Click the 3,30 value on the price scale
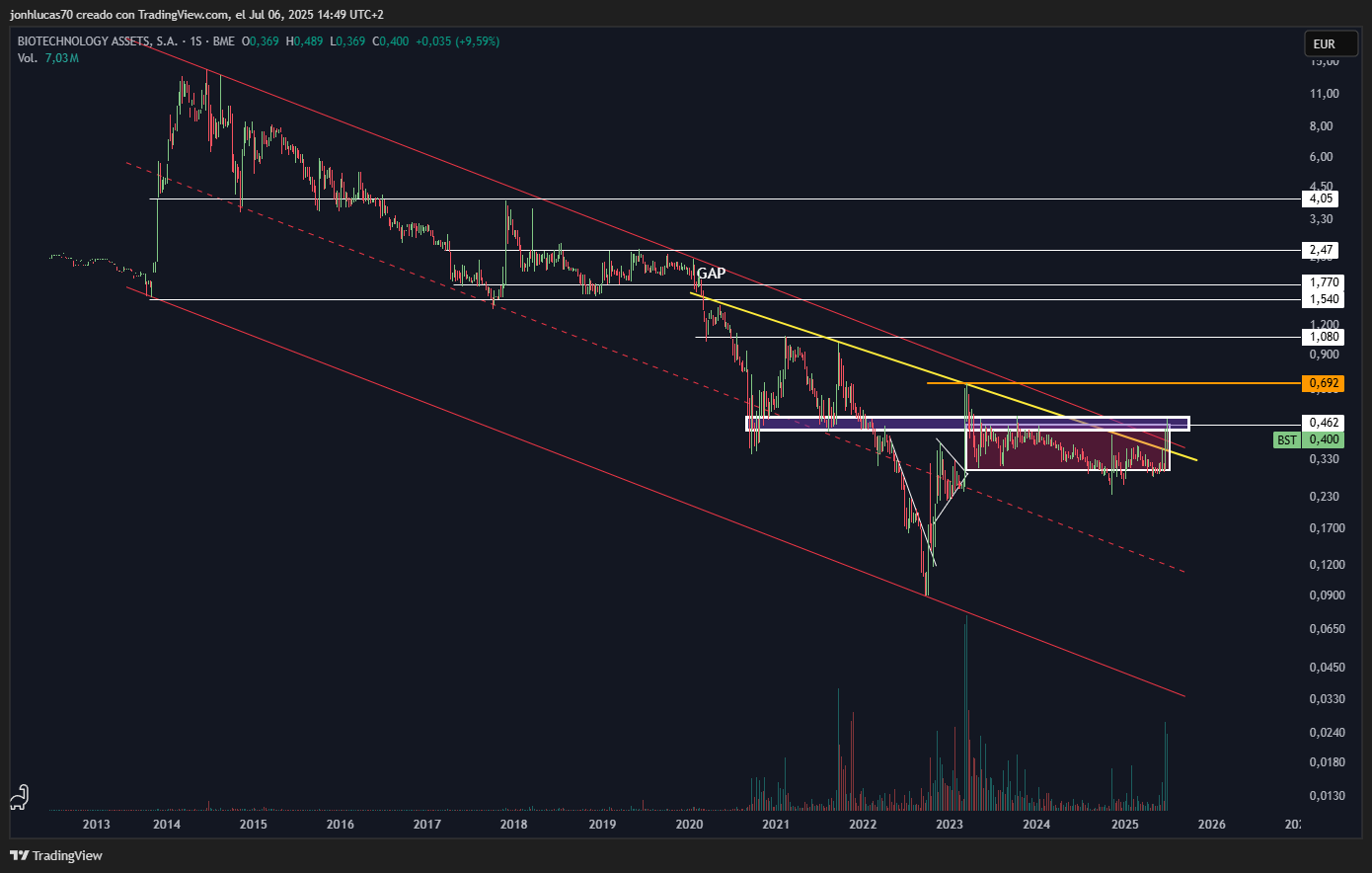This screenshot has width=1372, height=873. (x=1322, y=219)
